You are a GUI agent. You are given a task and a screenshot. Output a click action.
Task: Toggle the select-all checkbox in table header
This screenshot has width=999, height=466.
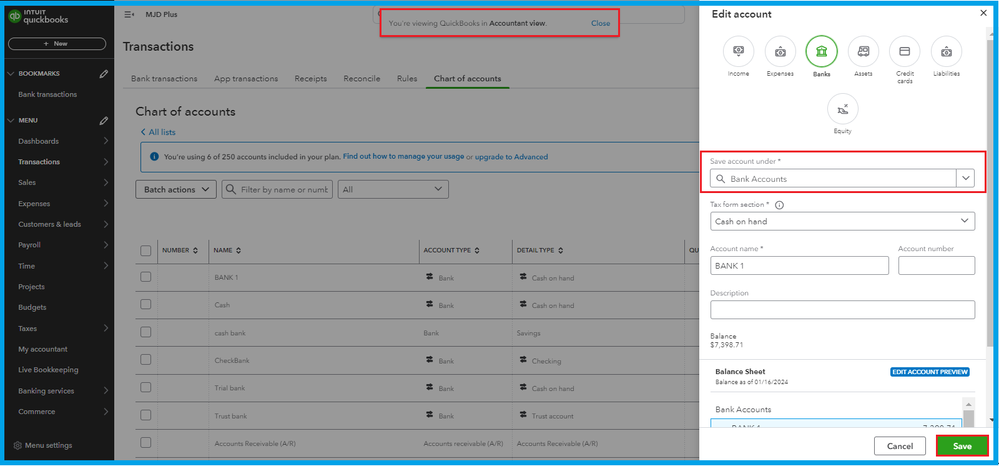tap(146, 250)
